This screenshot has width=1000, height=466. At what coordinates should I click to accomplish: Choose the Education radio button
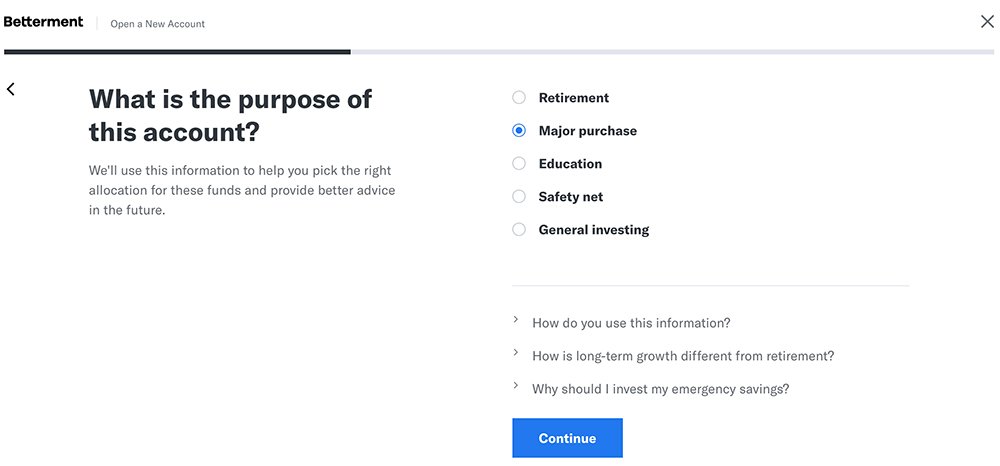click(519, 164)
